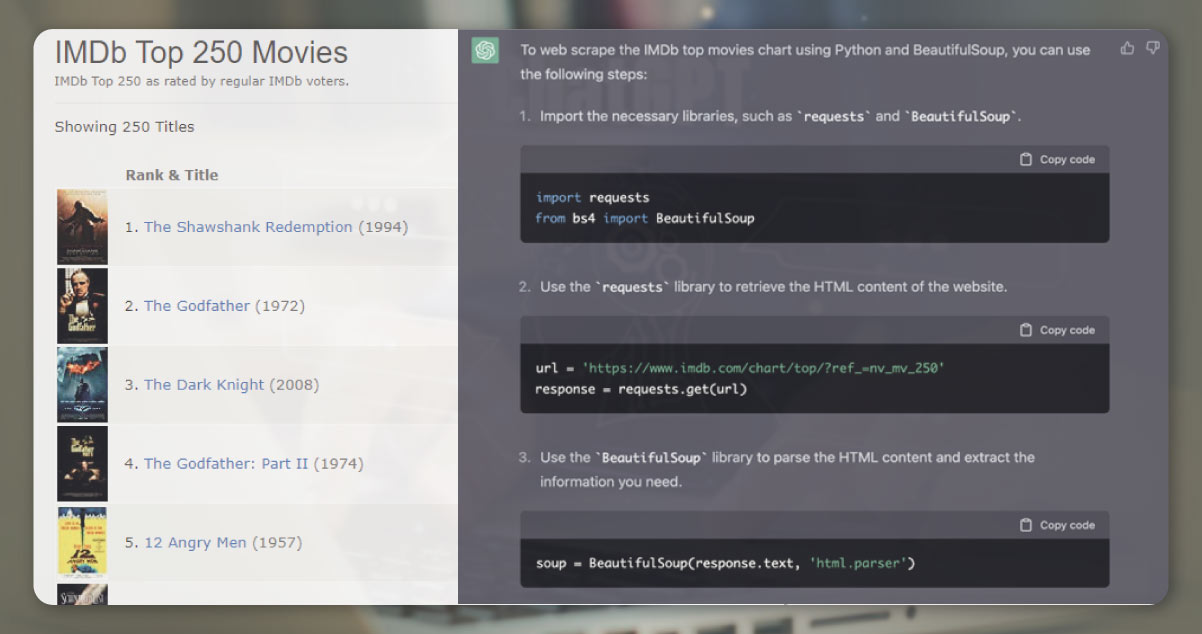This screenshot has width=1202, height=634.
Task: Click the year (1957) beside 12 Angry Men
Action: tap(277, 543)
